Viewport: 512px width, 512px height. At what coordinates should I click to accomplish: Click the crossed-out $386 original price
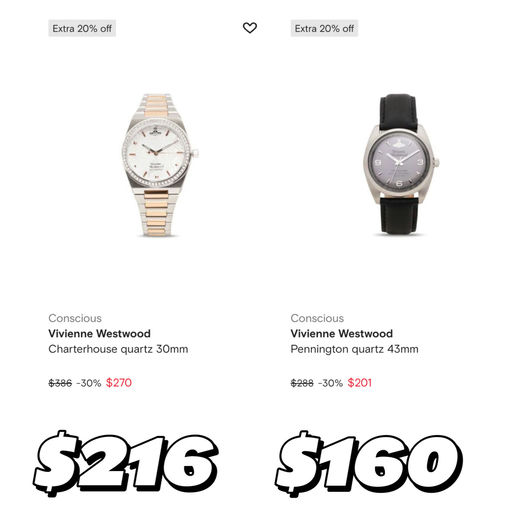pyautogui.click(x=60, y=383)
